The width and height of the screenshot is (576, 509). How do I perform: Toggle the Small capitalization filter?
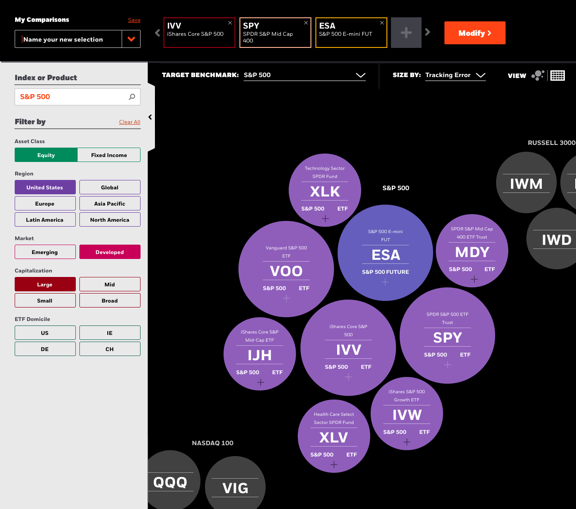(x=45, y=300)
